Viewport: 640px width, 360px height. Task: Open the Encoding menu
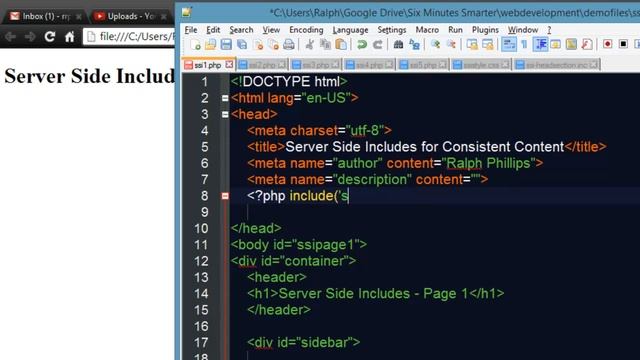(306, 30)
